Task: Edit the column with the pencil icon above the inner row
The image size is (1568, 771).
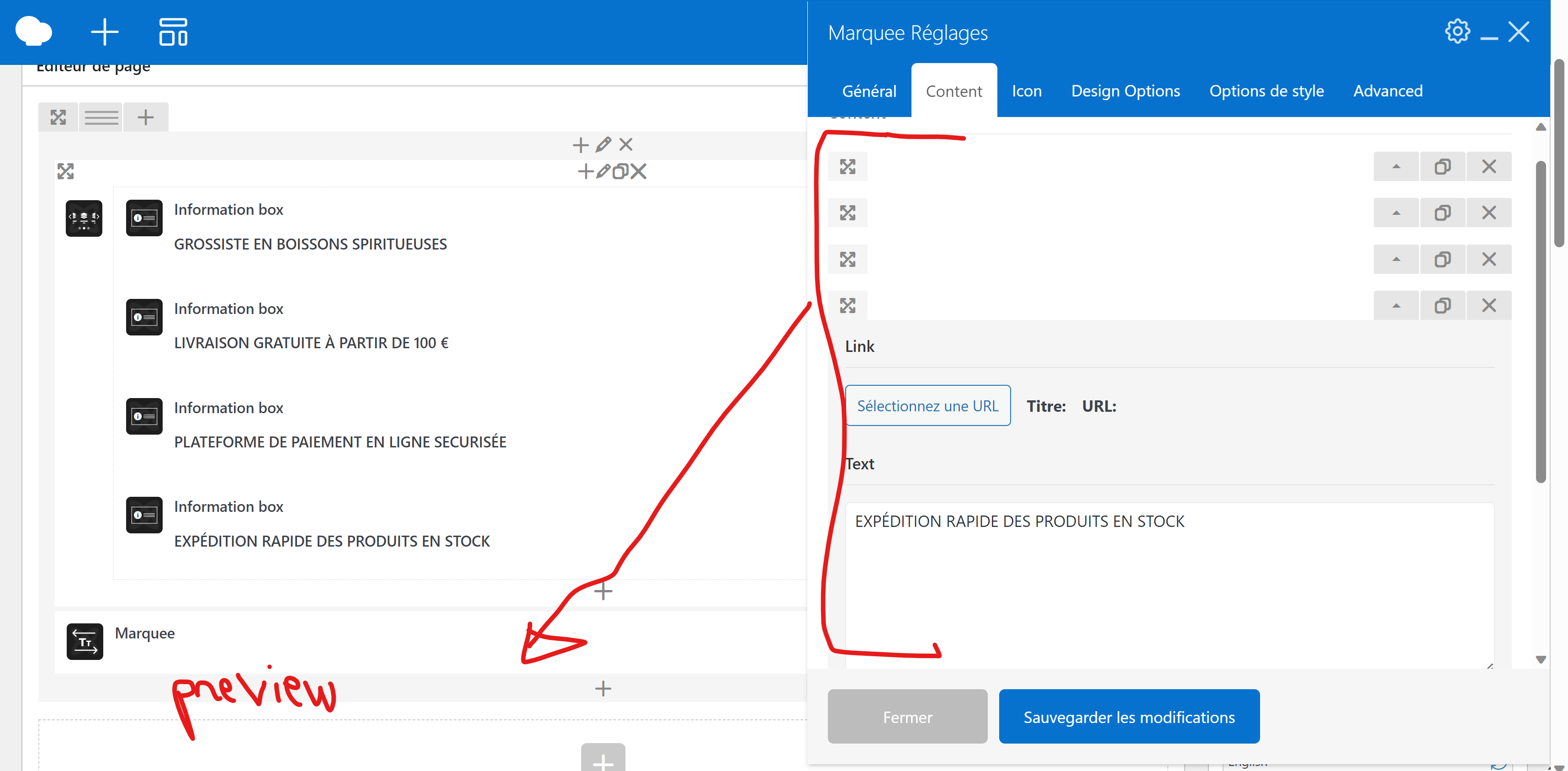Action: pyautogui.click(x=603, y=144)
